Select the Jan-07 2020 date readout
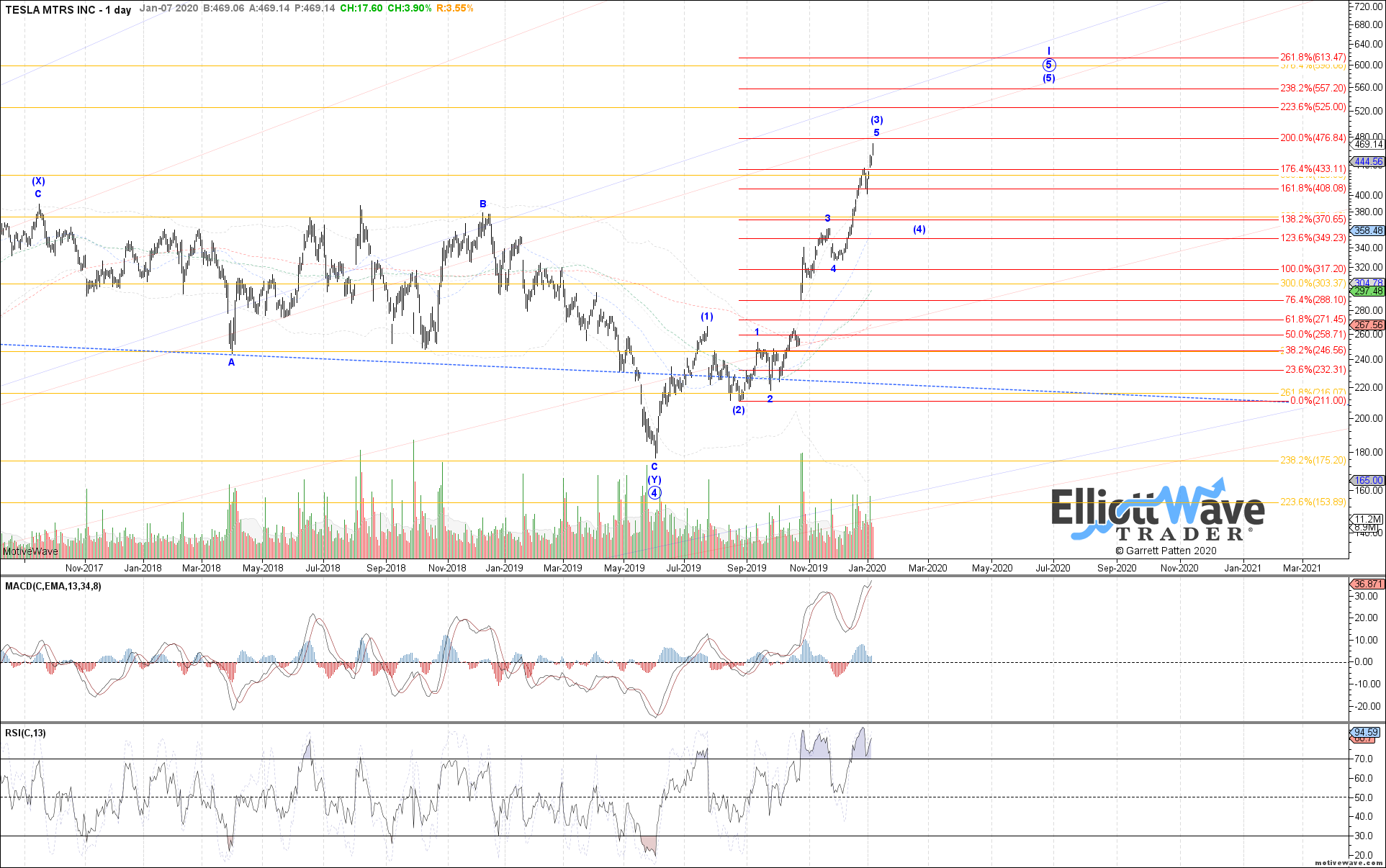 (x=170, y=9)
